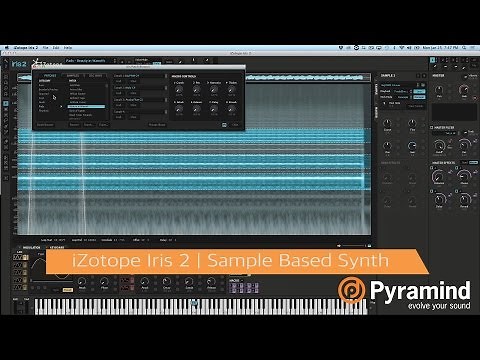Viewport: 480px width, 360px height.
Task: Switch to the Samples tab in the patch browser
Action: click(73, 76)
